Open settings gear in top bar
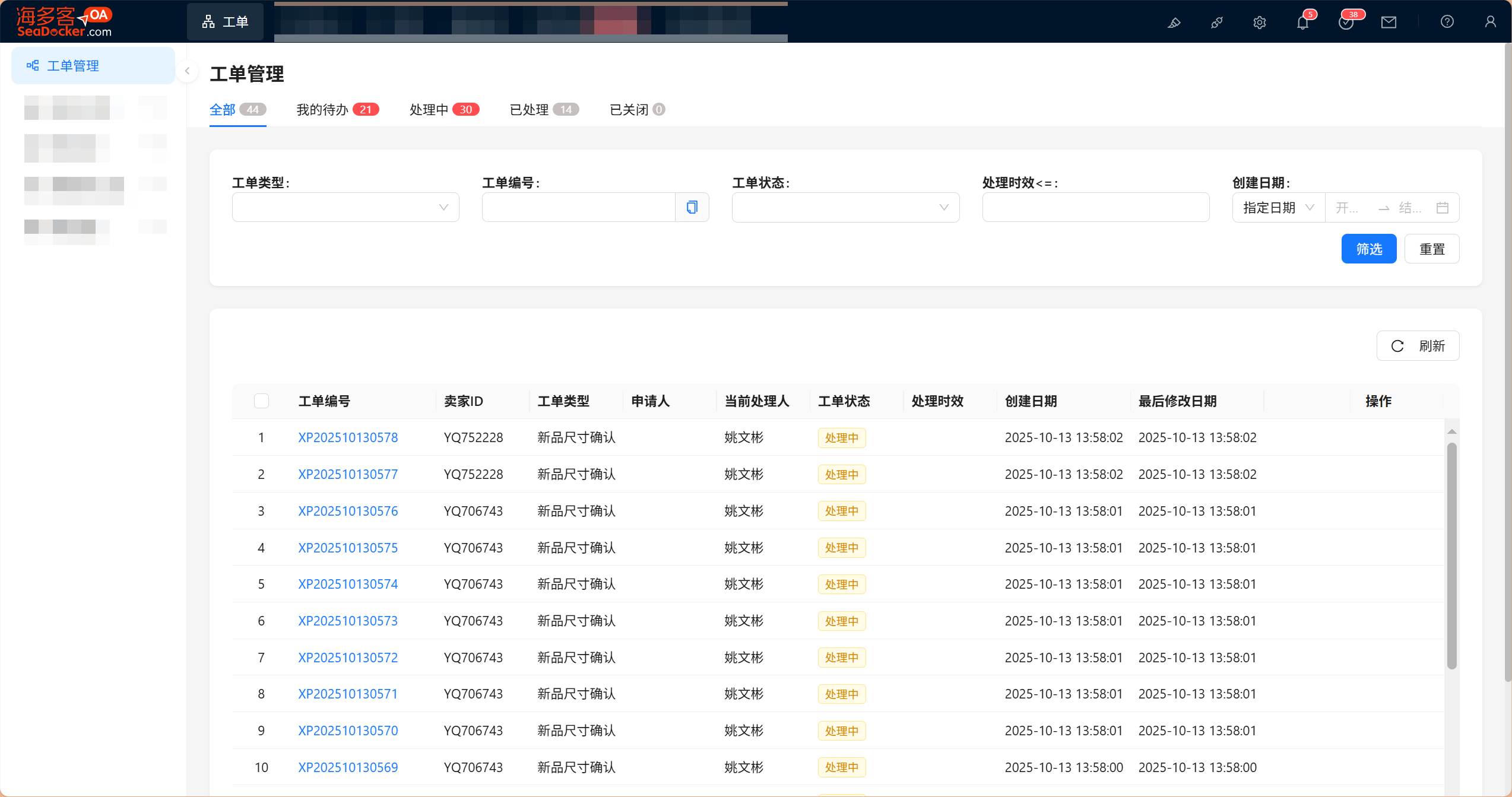Viewport: 1512px width, 797px height. click(1259, 23)
